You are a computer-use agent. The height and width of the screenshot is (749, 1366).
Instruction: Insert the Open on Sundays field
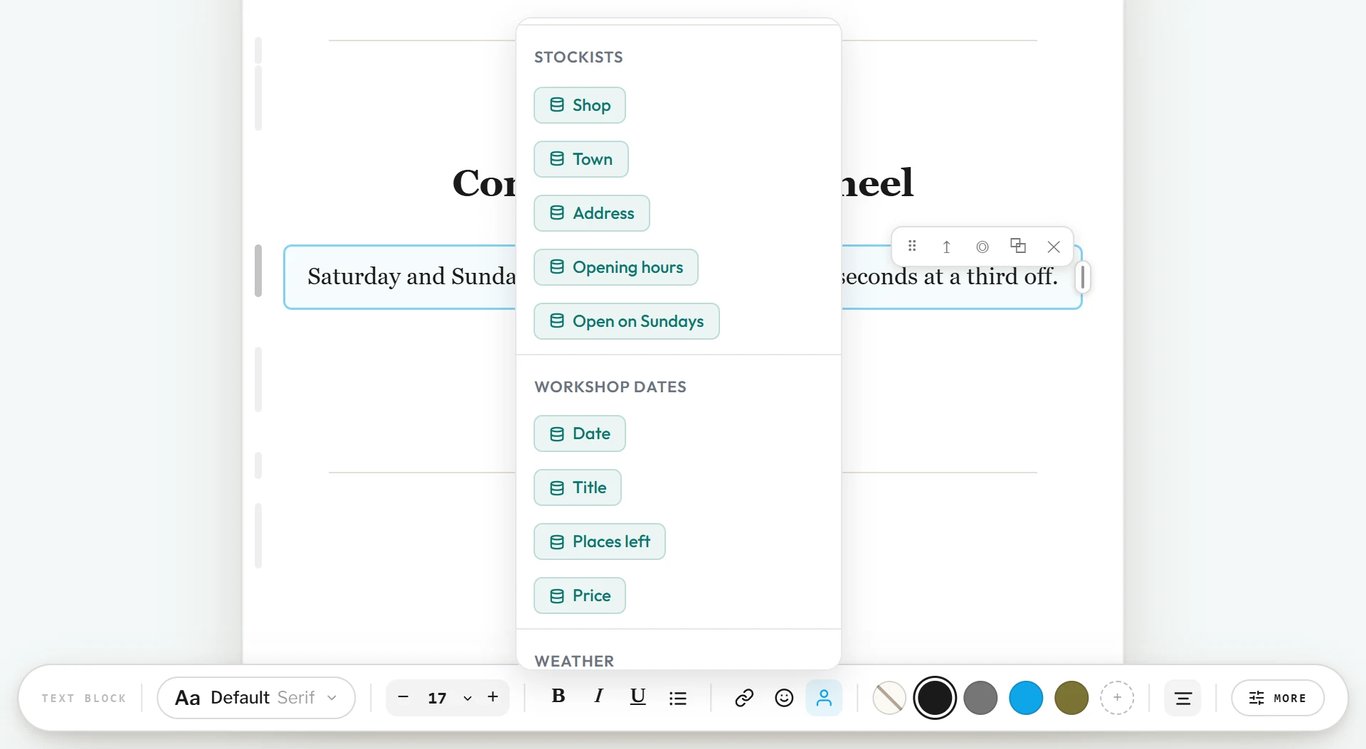[626, 321]
